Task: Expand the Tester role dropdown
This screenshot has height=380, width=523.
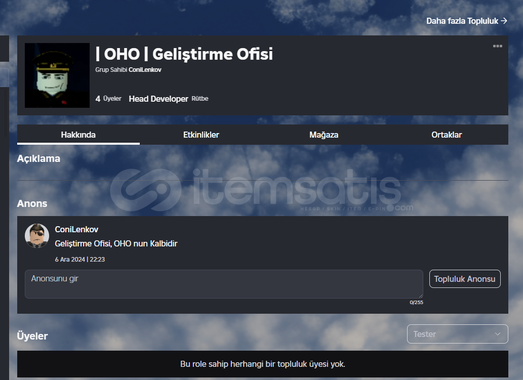Action: click(457, 334)
